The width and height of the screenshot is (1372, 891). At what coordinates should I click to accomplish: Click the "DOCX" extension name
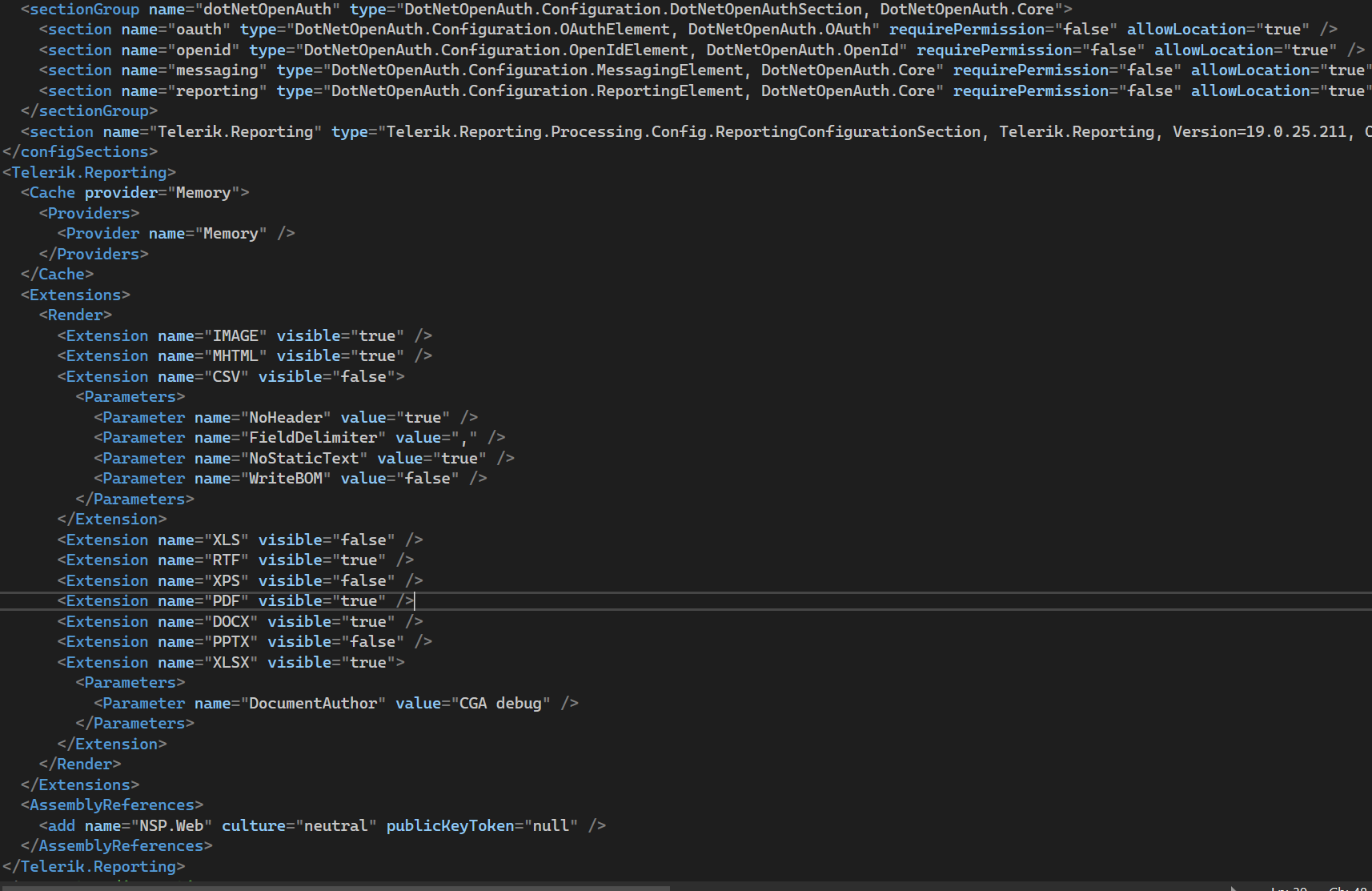tap(231, 621)
